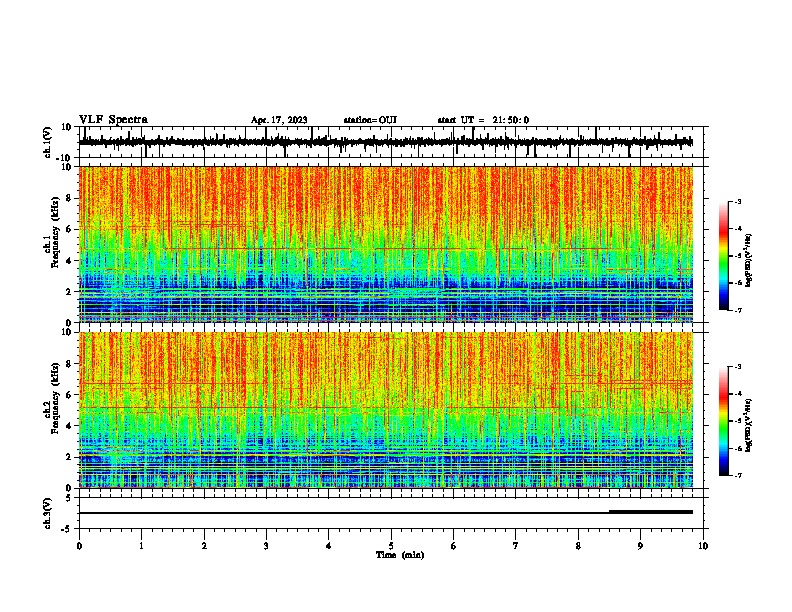Click the '4' tick on time axis
Screen dimensions: 792x612
pos(329,546)
